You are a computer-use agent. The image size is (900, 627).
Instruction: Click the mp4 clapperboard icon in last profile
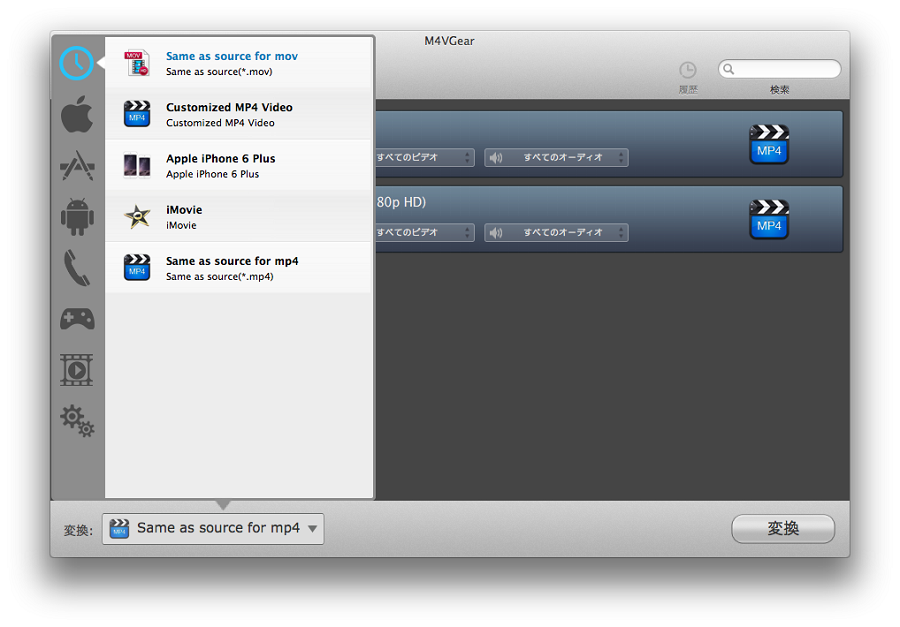tap(137, 268)
